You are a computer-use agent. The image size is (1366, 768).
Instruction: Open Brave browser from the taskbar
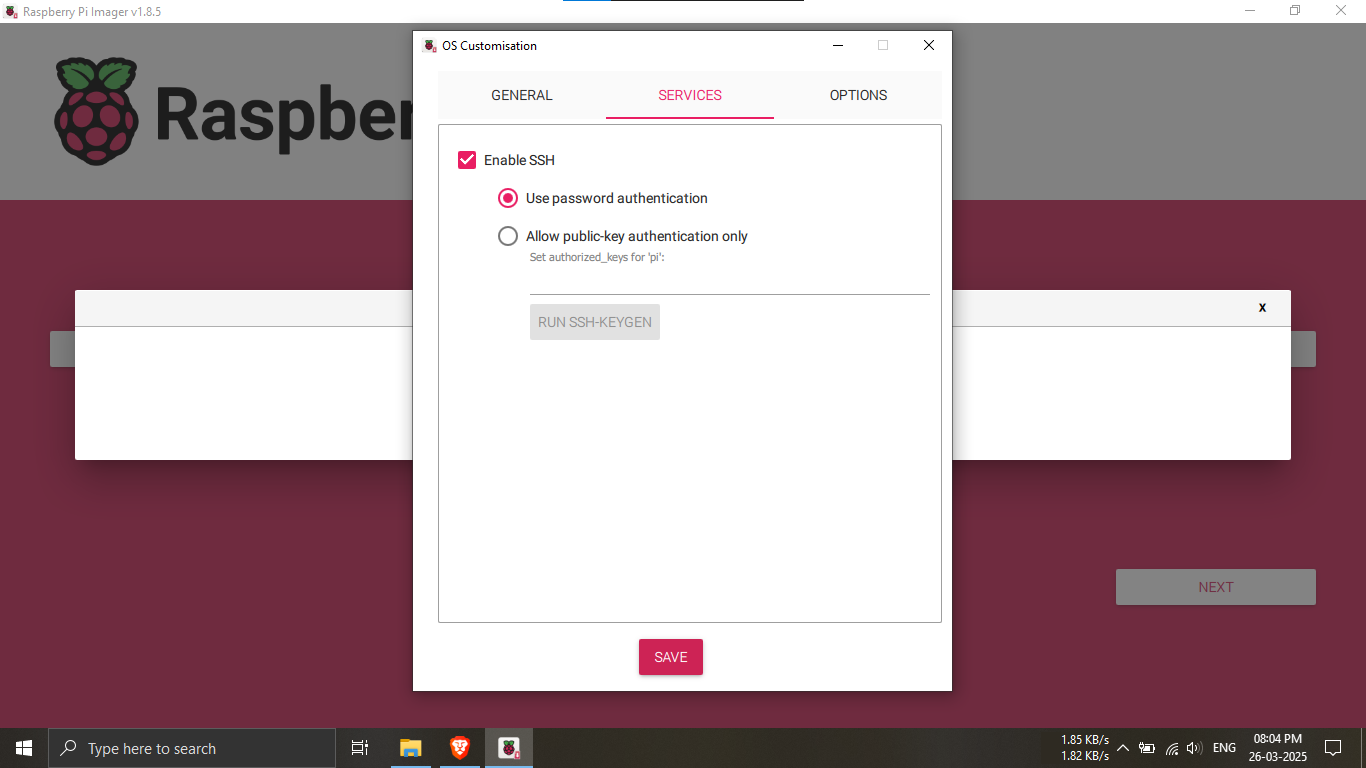click(459, 748)
